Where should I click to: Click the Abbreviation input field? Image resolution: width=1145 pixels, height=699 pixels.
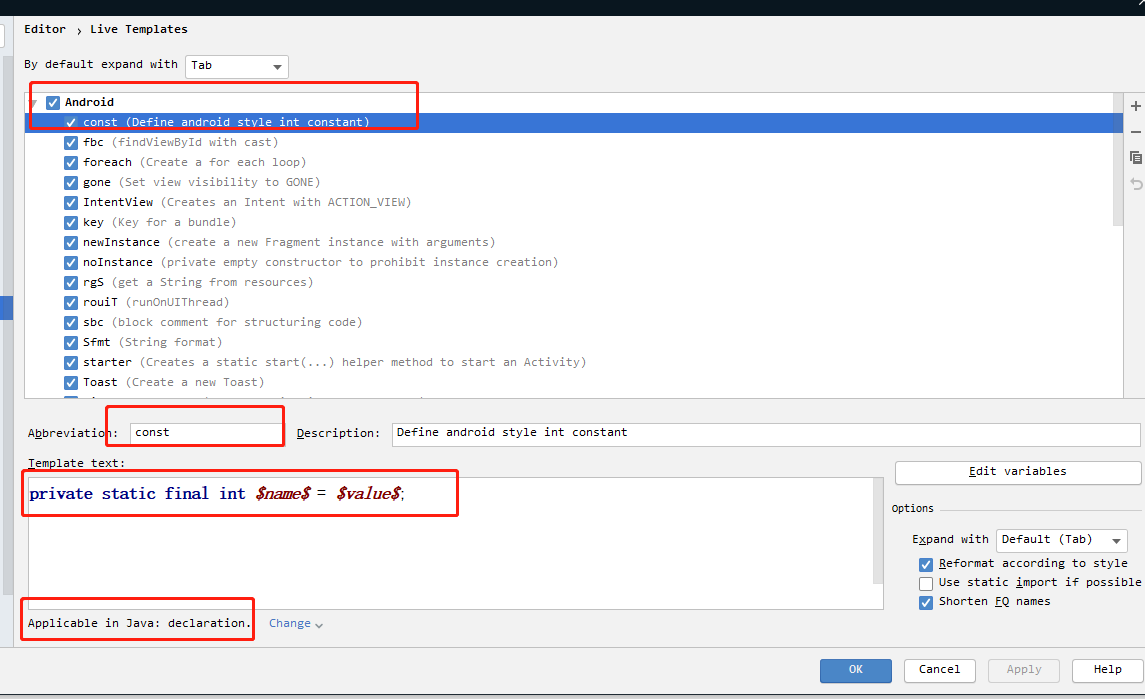[x=206, y=433]
